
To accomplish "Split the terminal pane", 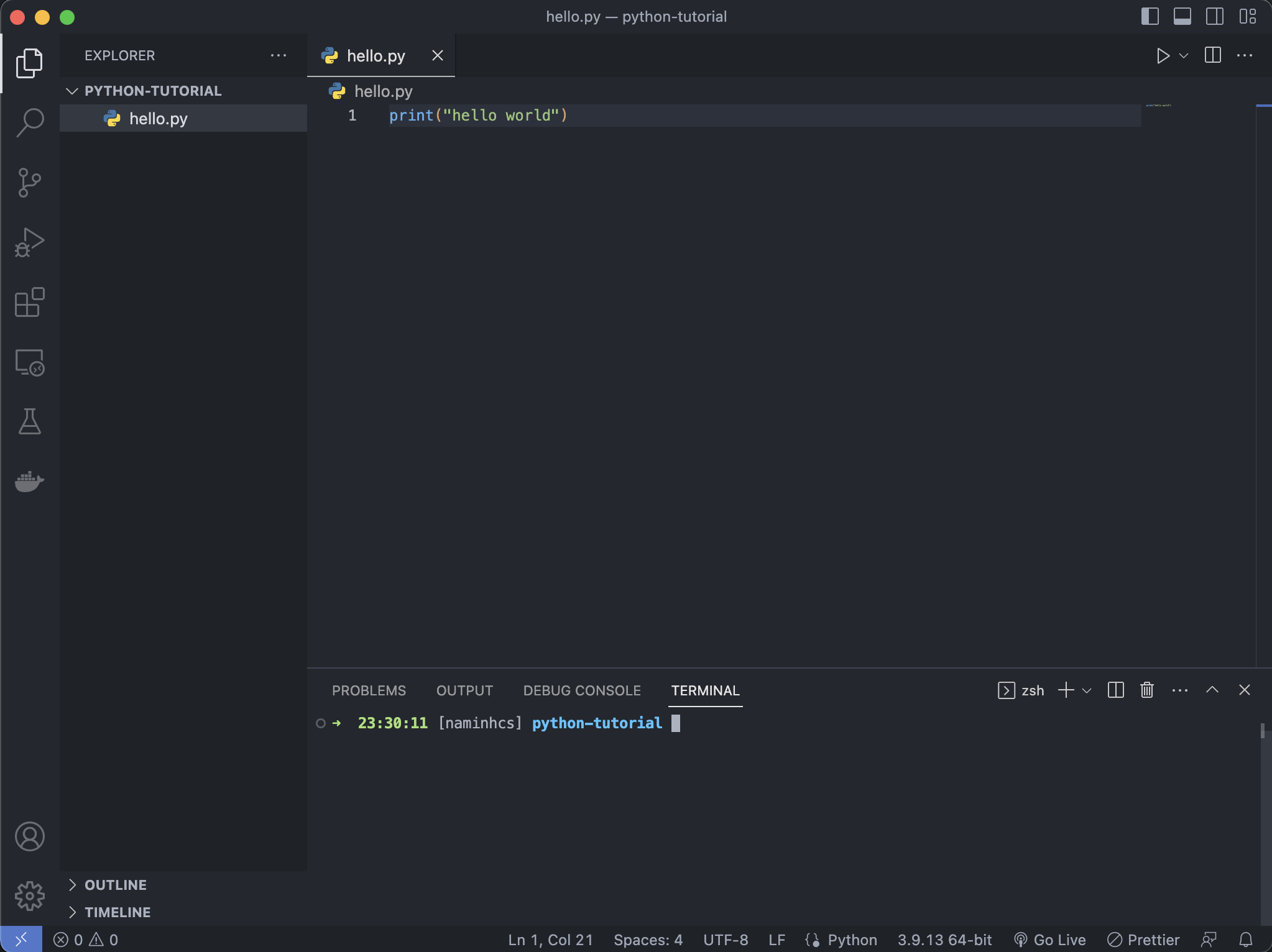I will (1115, 690).
